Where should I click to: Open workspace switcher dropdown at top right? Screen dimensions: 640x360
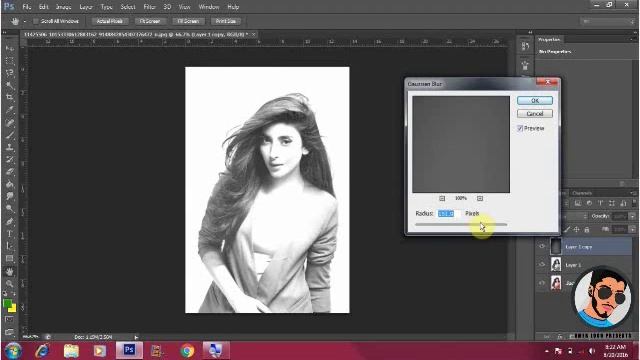607,21
